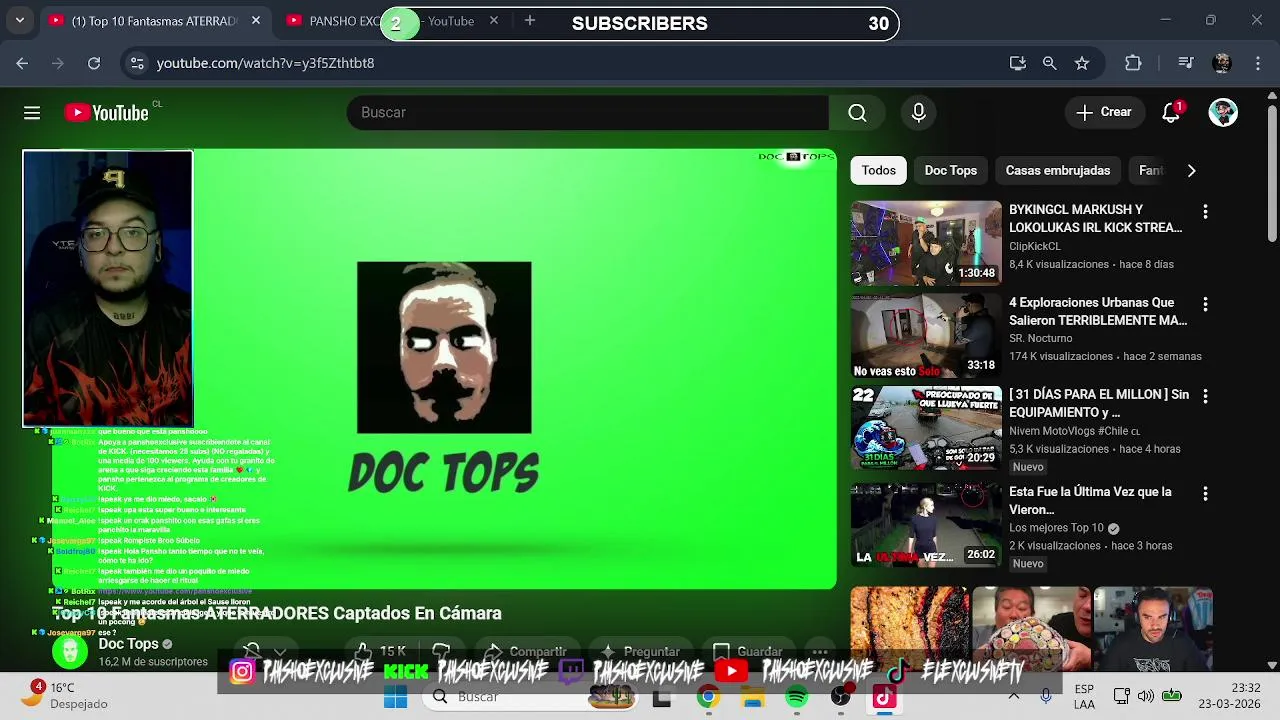The width and height of the screenshot is (1280, 720).
Task: Bookmark this page with star icon
Action: 1081,63
